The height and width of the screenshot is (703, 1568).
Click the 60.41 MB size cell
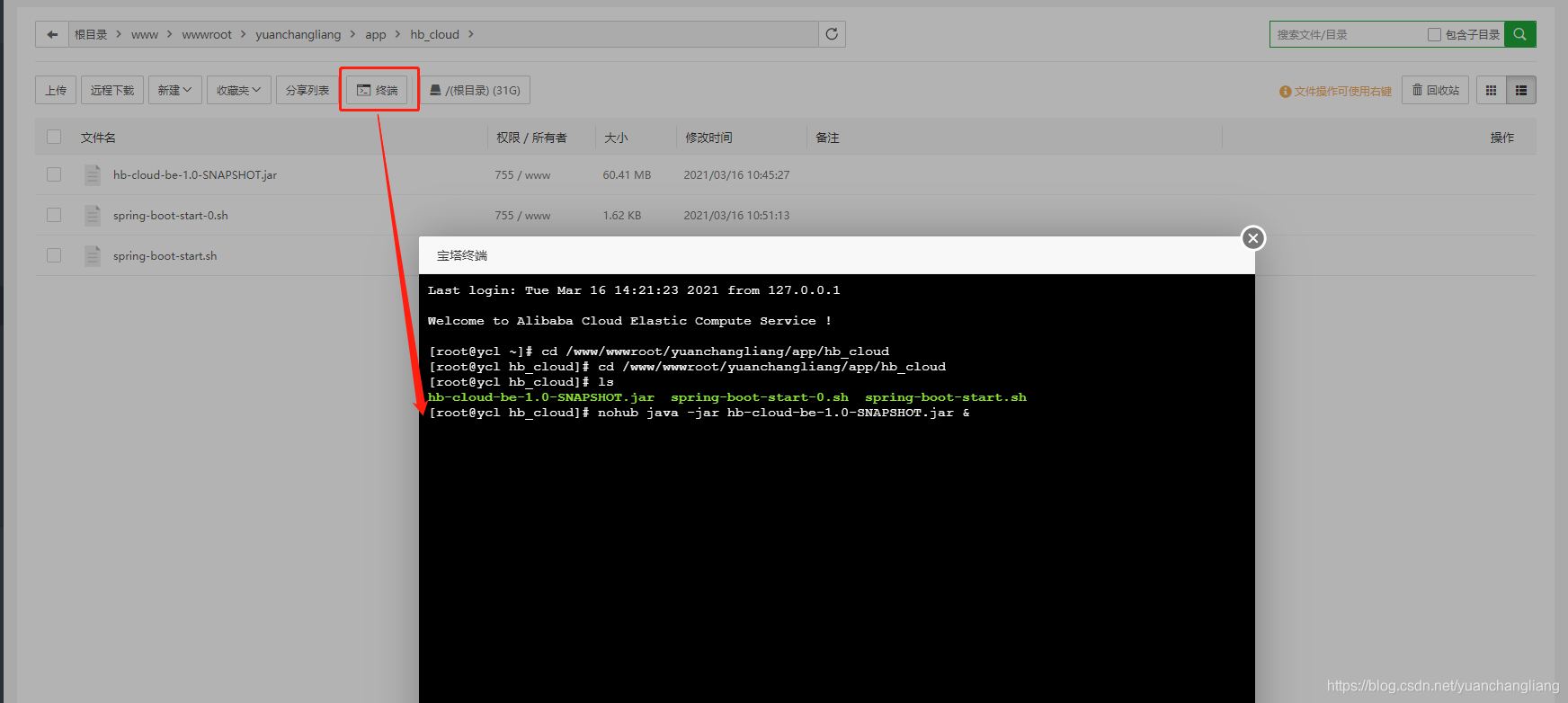point(627,174)
